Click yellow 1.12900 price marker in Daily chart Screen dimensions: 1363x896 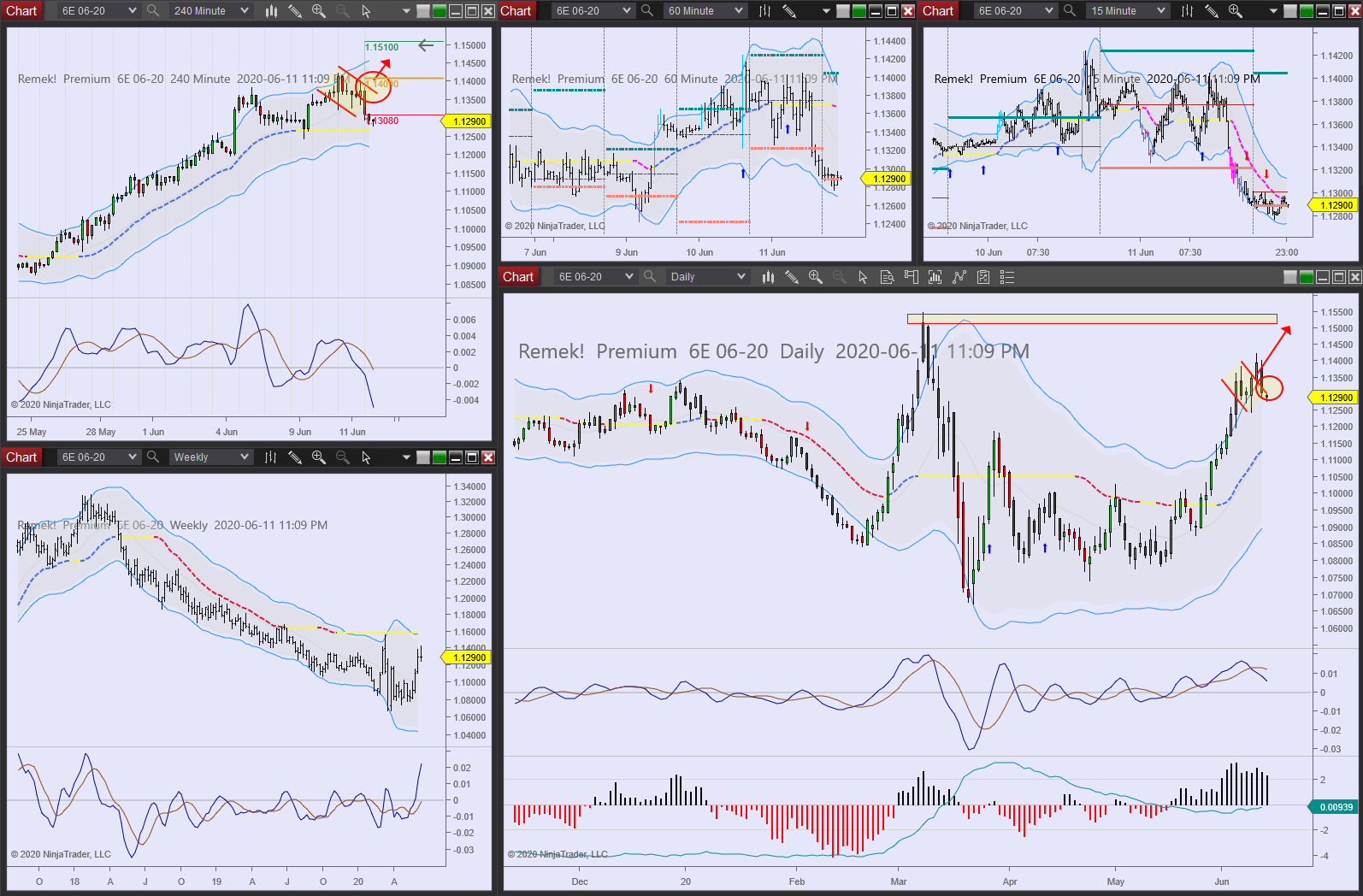coord(1333,398)
